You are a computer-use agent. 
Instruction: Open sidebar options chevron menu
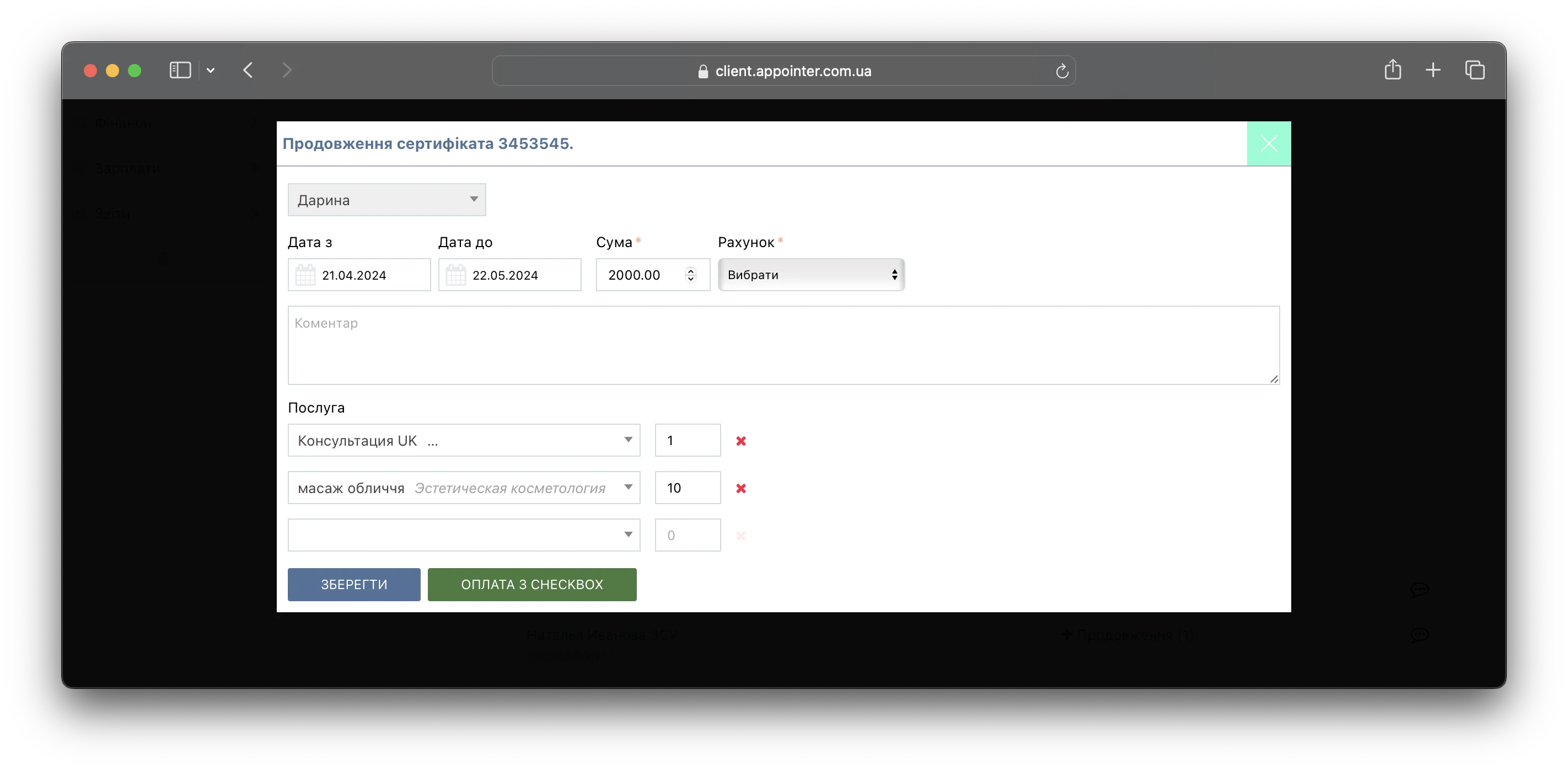tap(211, 70)
